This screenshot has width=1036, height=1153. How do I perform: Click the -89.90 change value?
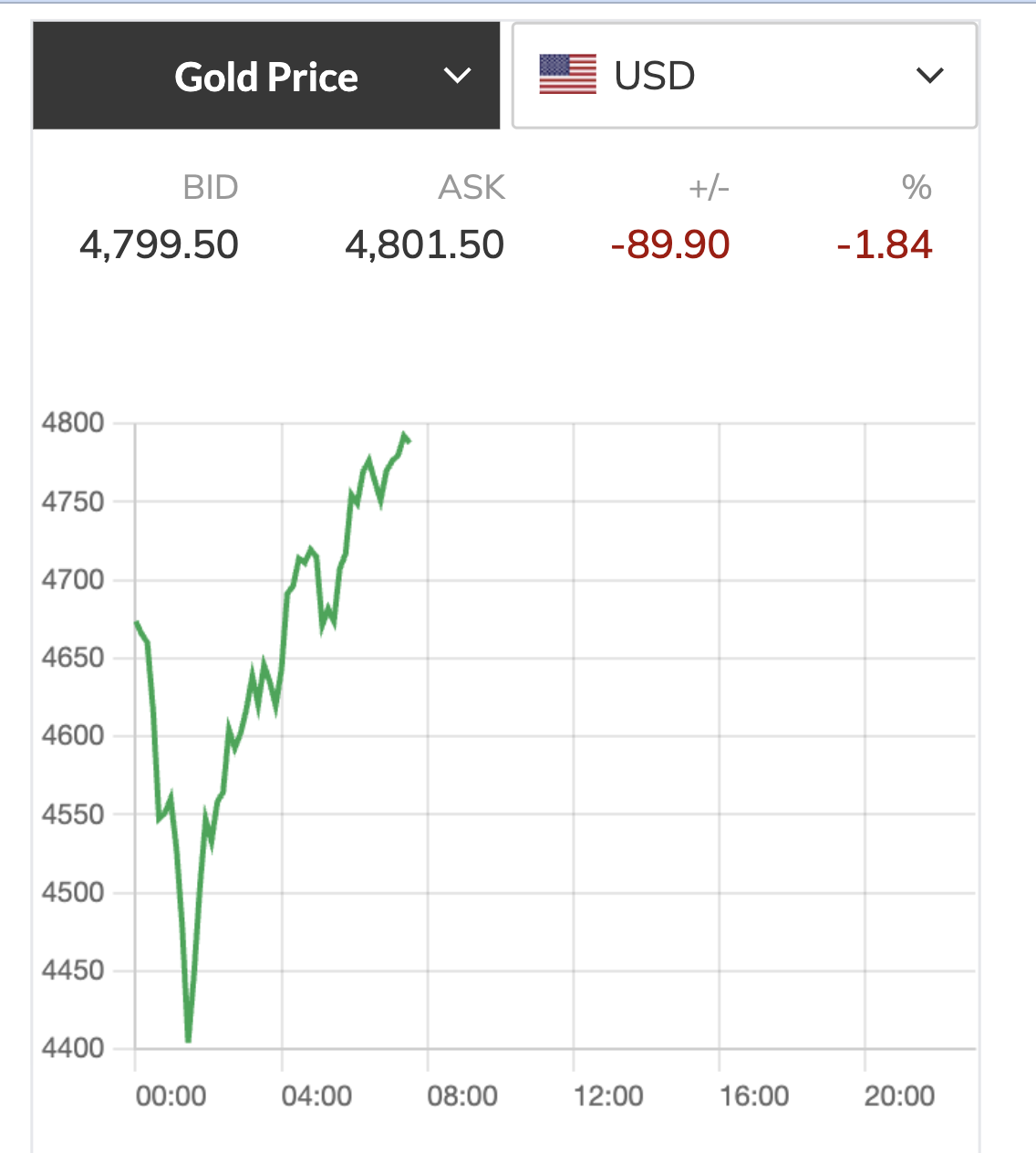(670, 244)
